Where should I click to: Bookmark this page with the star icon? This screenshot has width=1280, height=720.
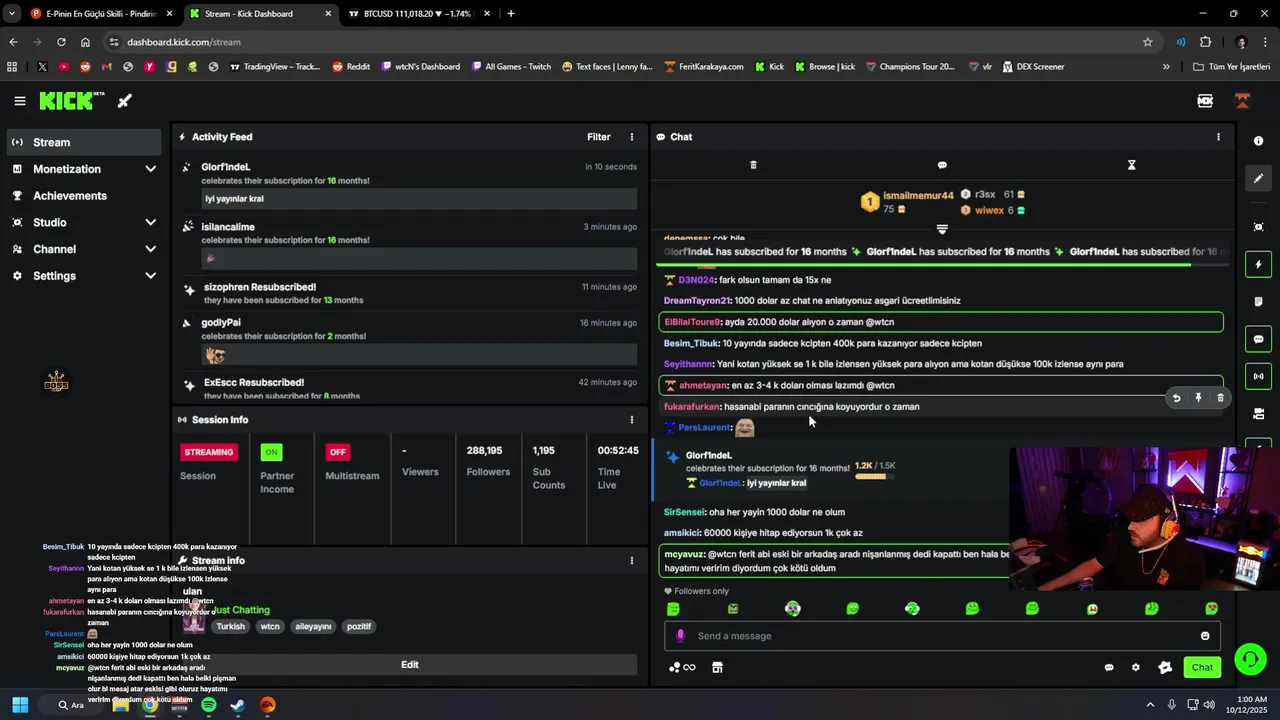pos(1148,42)
